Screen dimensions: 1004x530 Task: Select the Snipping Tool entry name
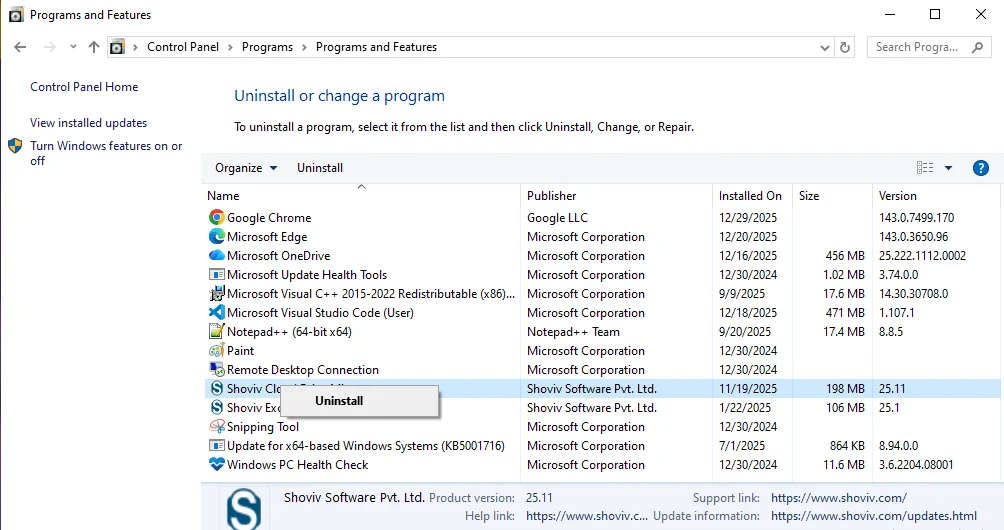tap(263, 427)
